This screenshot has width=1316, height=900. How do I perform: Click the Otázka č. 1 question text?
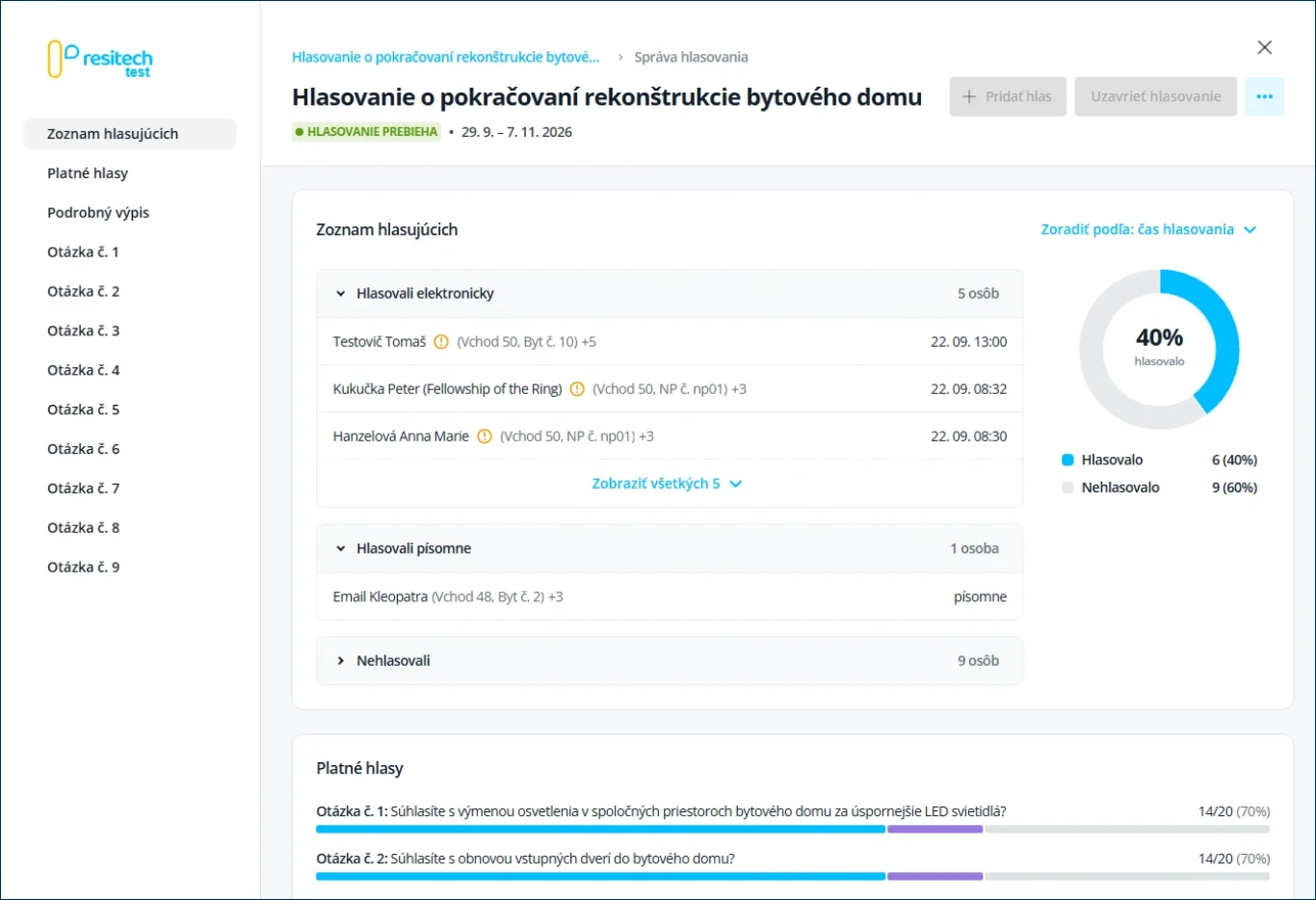pyautogui.click(x=661, y=811)
